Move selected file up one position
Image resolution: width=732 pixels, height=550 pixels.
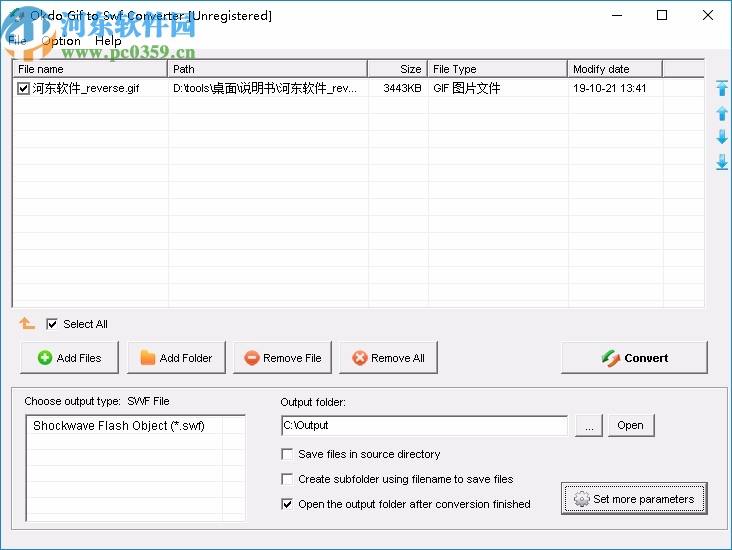(x=722, y=113)
